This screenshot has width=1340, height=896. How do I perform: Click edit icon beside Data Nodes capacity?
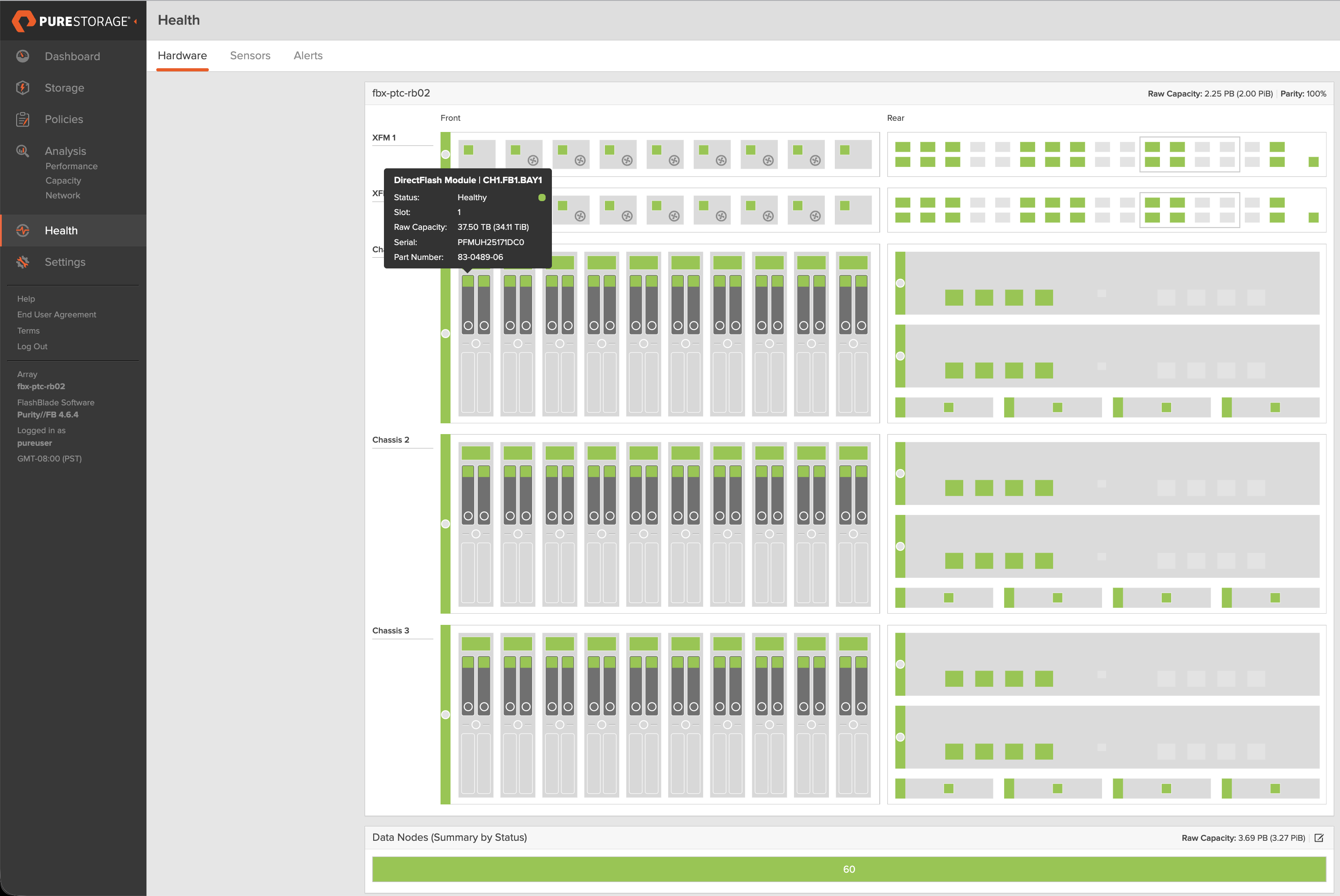pos(1319,838)
